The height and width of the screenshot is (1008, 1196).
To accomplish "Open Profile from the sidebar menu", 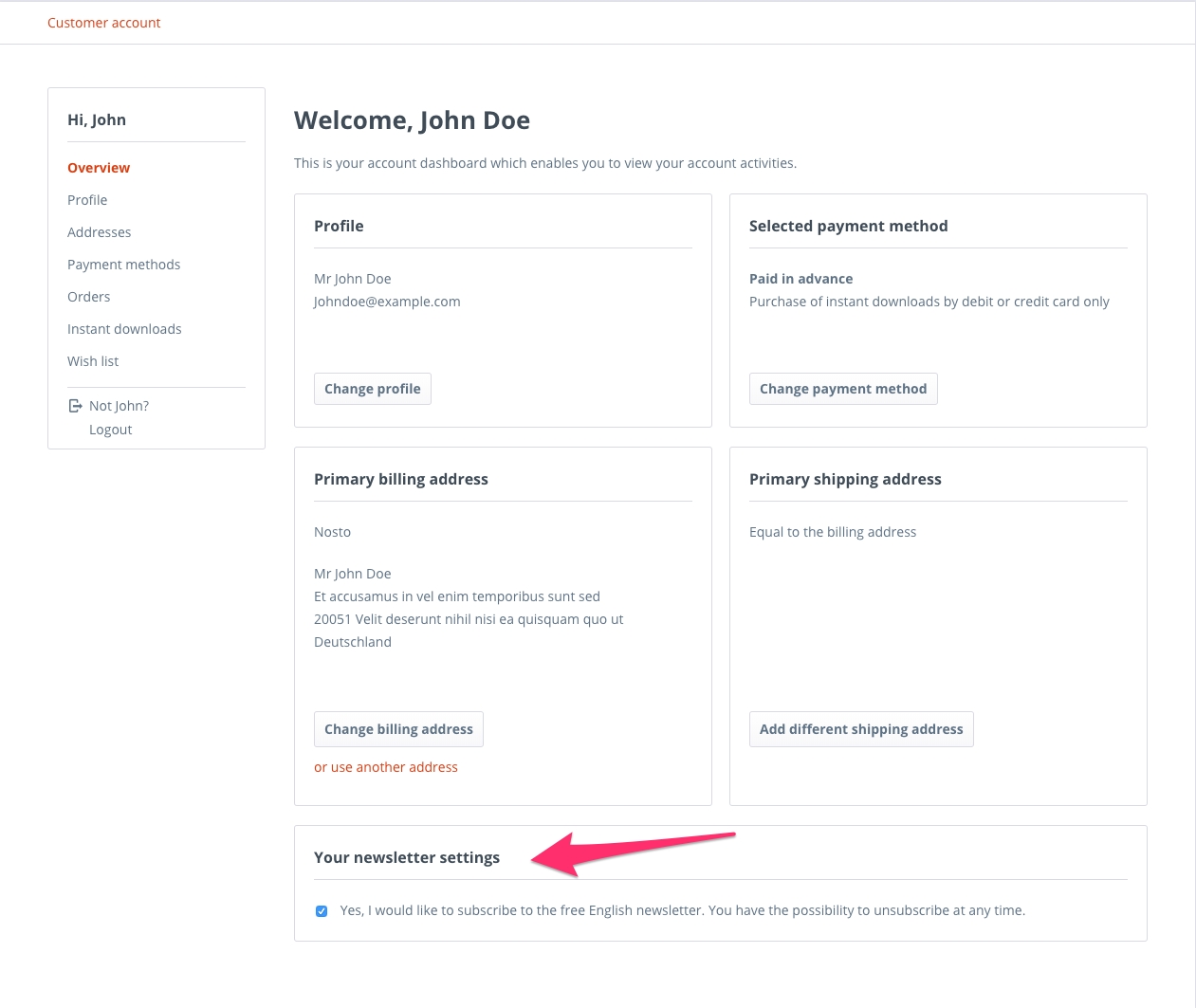I will click(87, 200).
